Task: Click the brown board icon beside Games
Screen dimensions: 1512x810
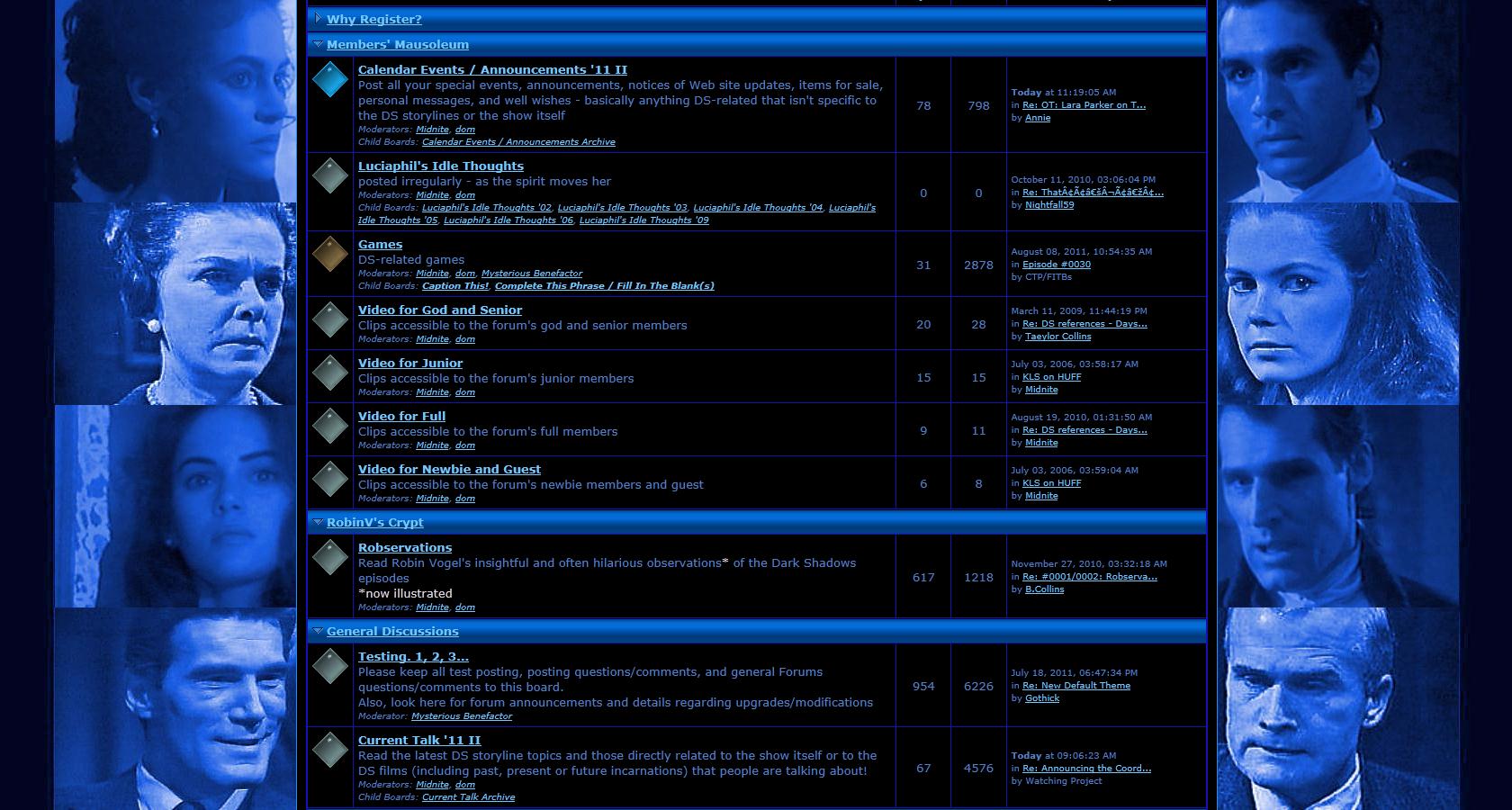Action: pos(330,254)
